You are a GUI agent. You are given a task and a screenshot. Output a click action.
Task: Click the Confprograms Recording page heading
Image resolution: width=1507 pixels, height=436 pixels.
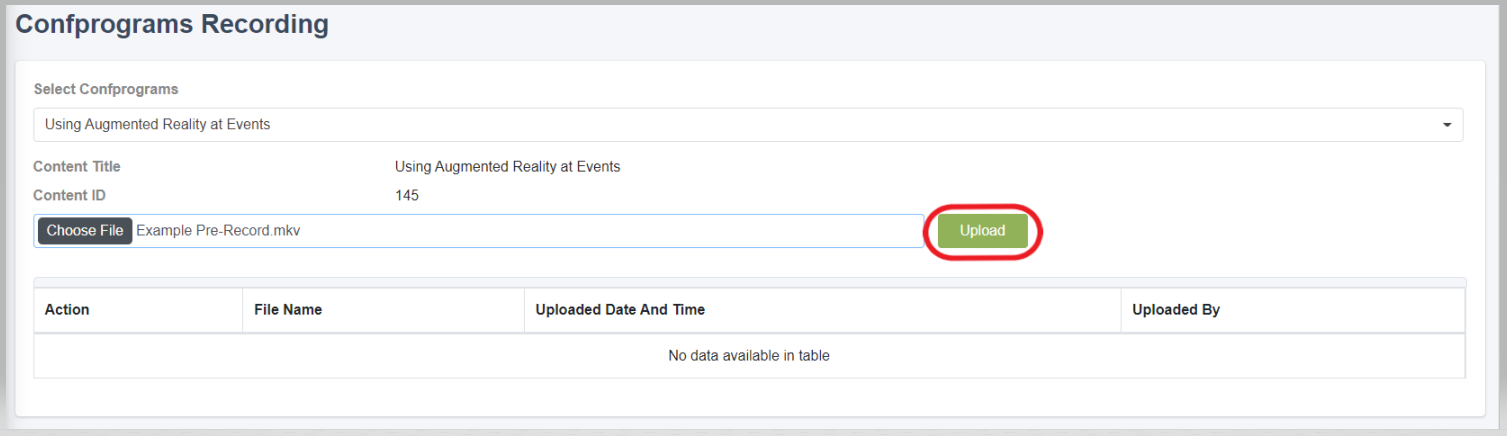(172, 25)
